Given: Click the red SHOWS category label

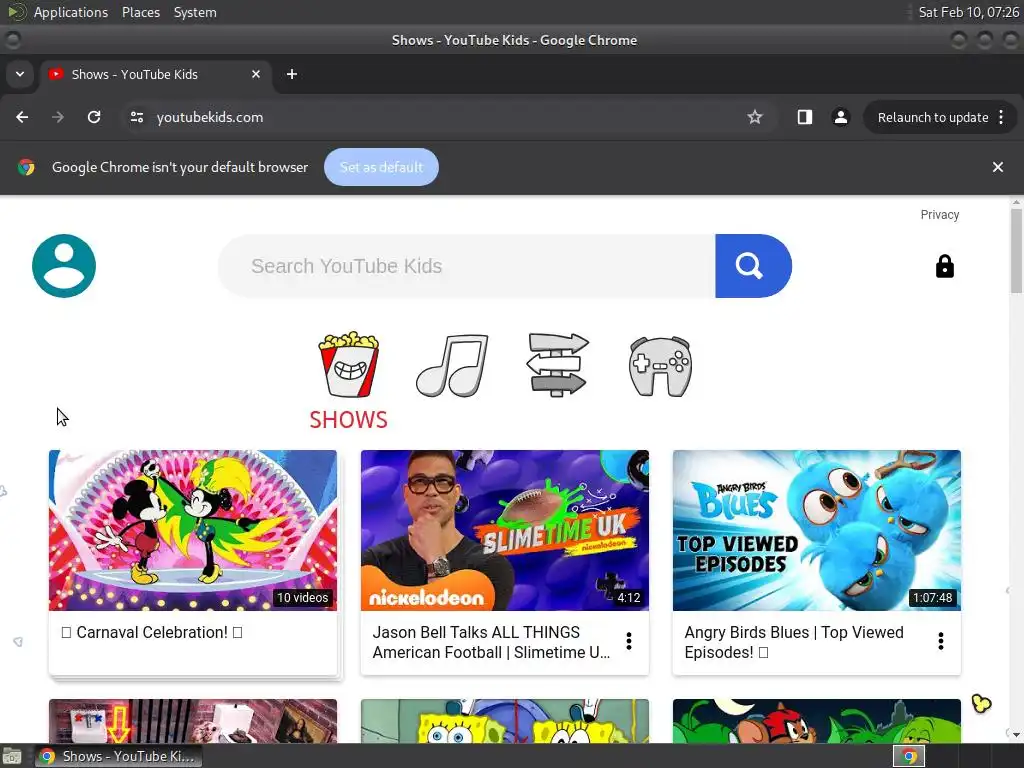Looking at the screenshot, I should 349,419.
